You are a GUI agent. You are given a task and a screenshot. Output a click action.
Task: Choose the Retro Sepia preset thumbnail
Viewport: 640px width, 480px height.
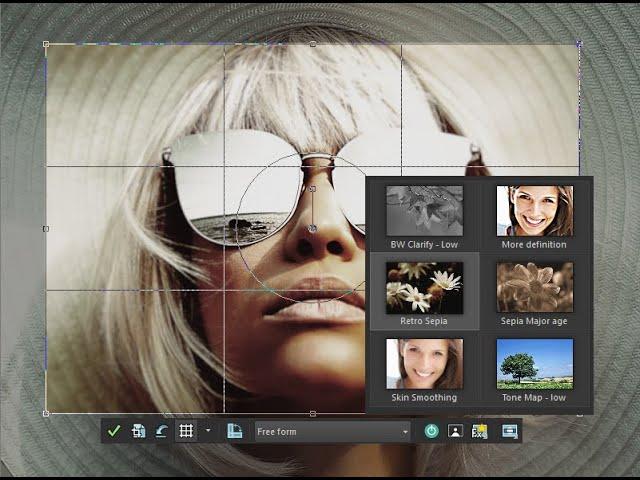(x=424, y=288)
